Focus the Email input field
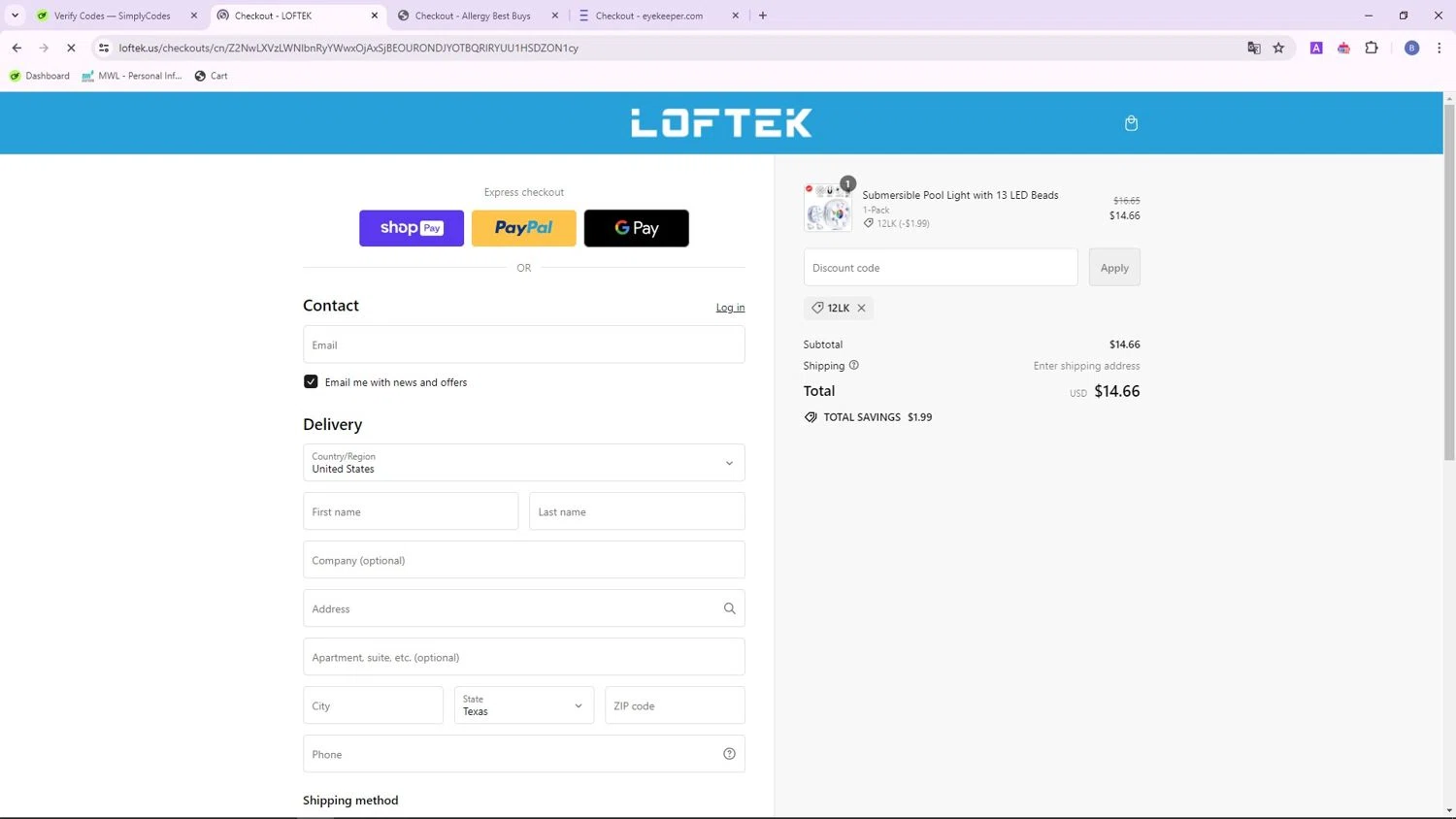The height and width of the screenshot is (819, 1456). point(524,344)
